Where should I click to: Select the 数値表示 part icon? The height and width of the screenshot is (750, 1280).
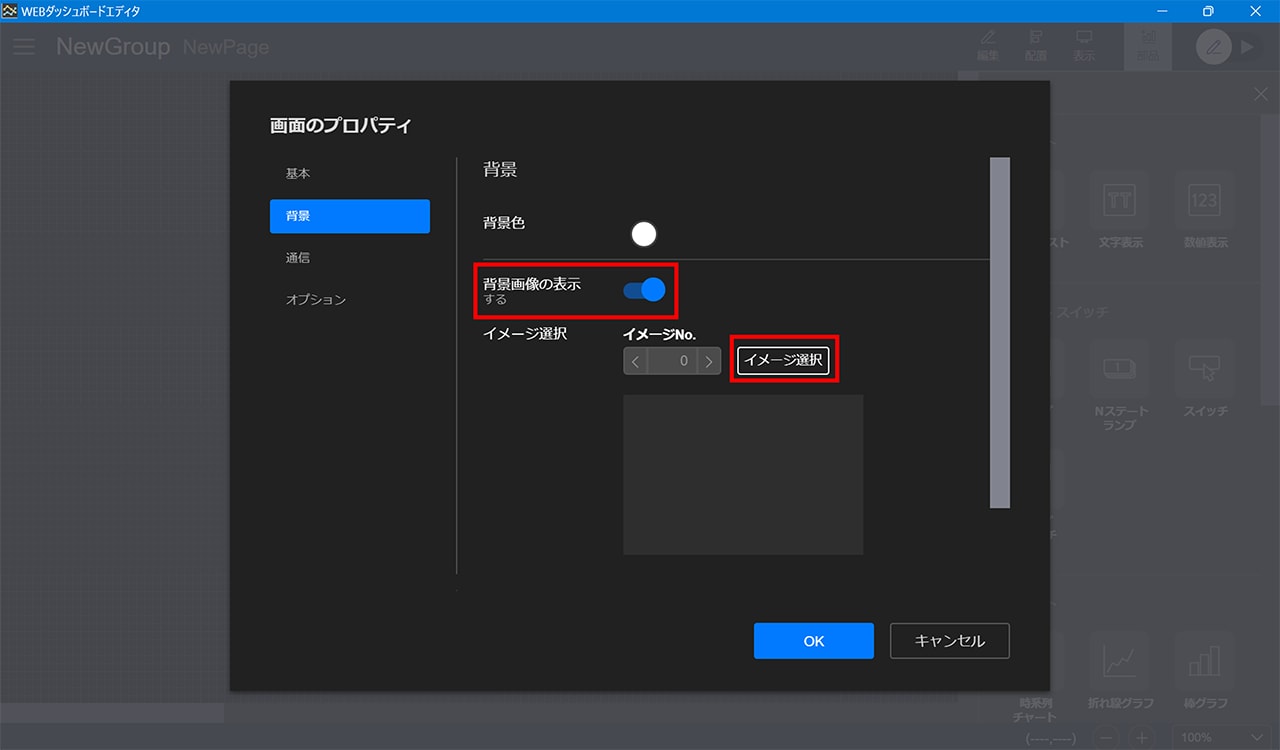click(1204, 201)
